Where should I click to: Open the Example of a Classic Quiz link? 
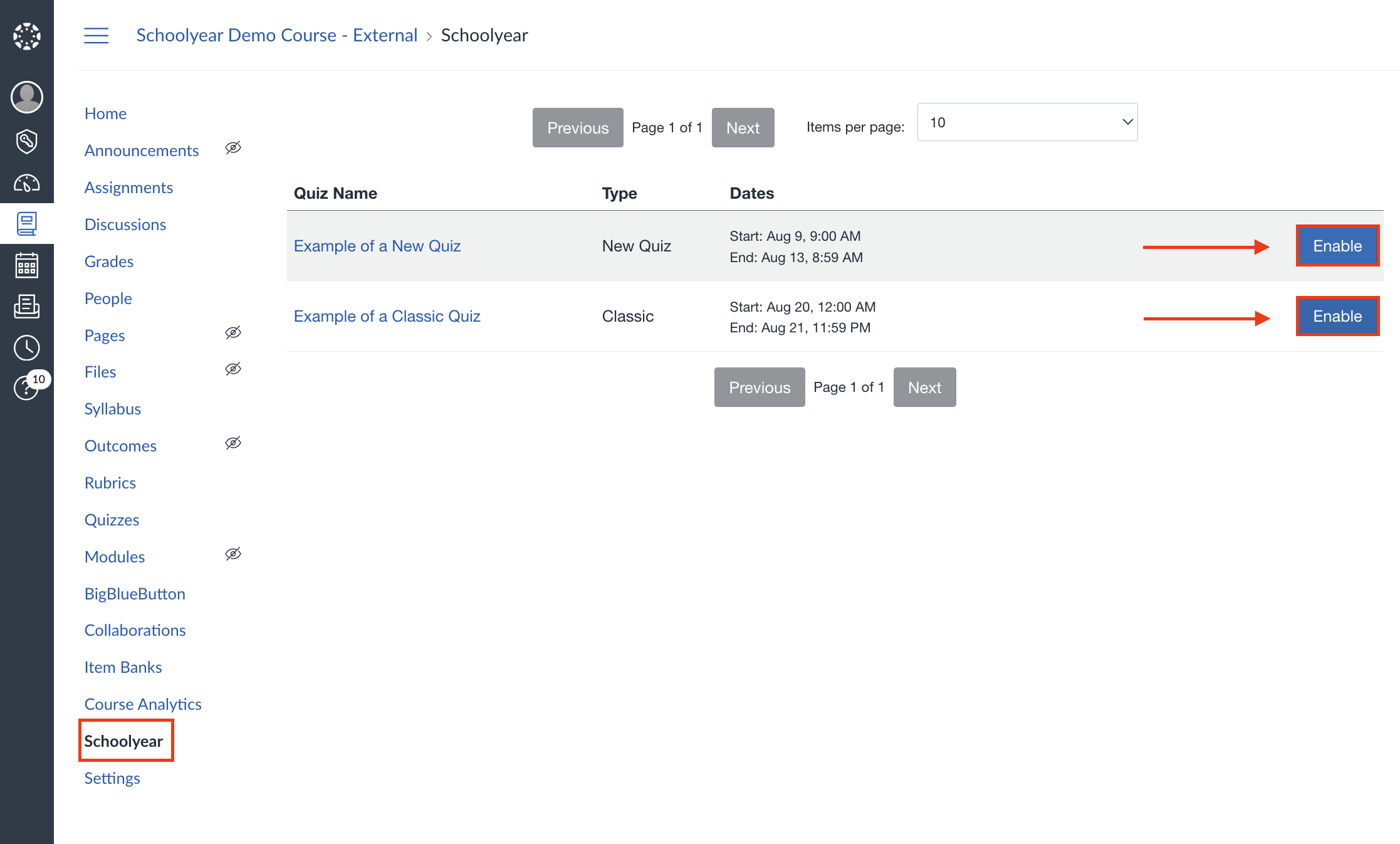tap(387, 316)
